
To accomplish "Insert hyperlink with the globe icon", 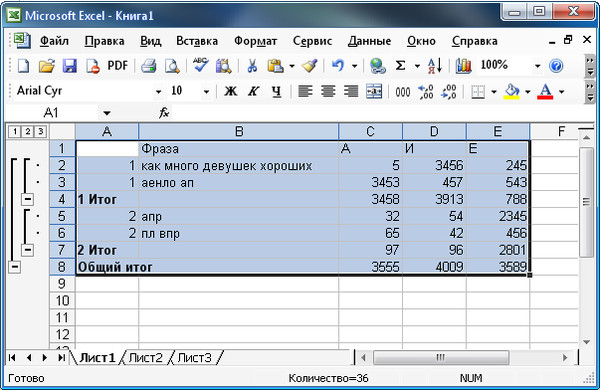I will (x=377, y=66).
